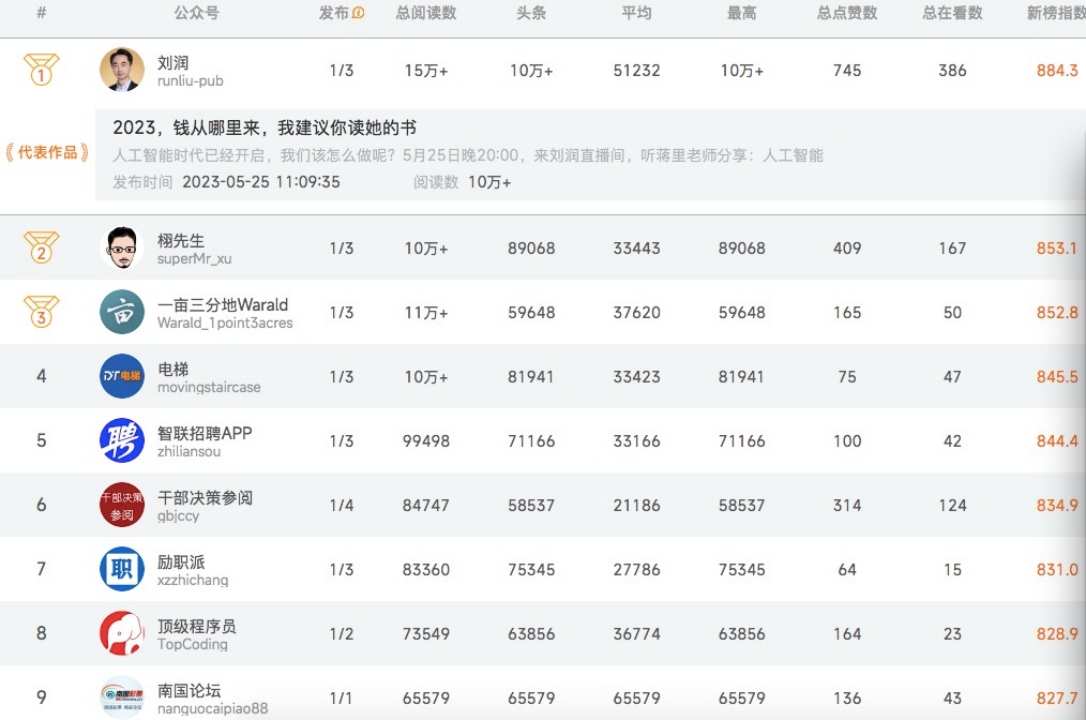Click xzzhichang account ID
Viewport: 1086px width, 720px height.
193,580
